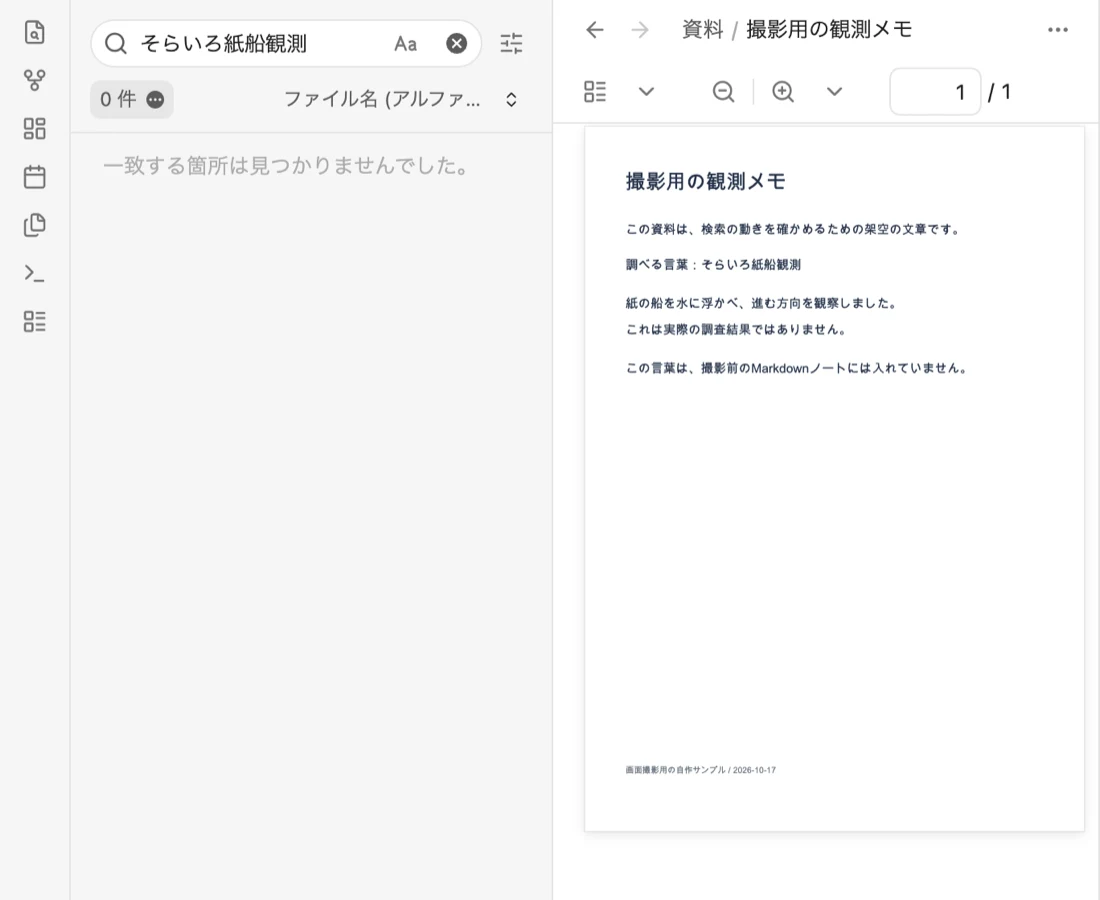Navigate back with the left arrow
The image size is (1100, 900).
(595, 29)
